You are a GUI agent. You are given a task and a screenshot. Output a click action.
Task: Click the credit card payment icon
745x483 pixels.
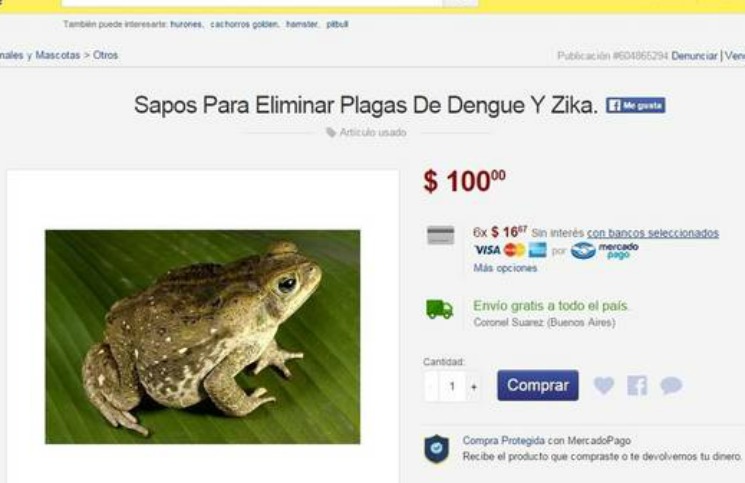click(x=440, y=236)
